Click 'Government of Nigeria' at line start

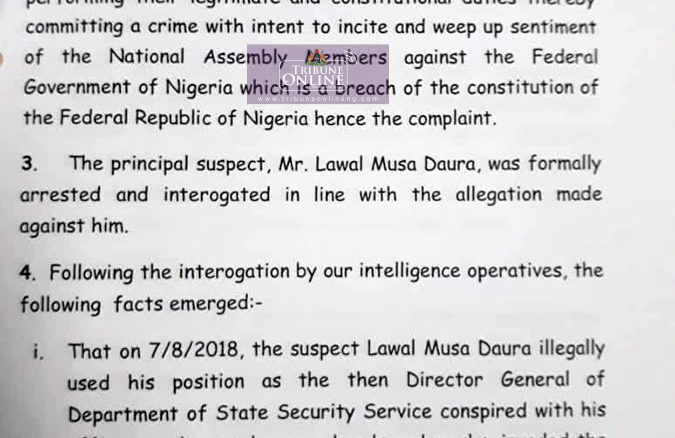pyautogui.click(x=128, y=87)
